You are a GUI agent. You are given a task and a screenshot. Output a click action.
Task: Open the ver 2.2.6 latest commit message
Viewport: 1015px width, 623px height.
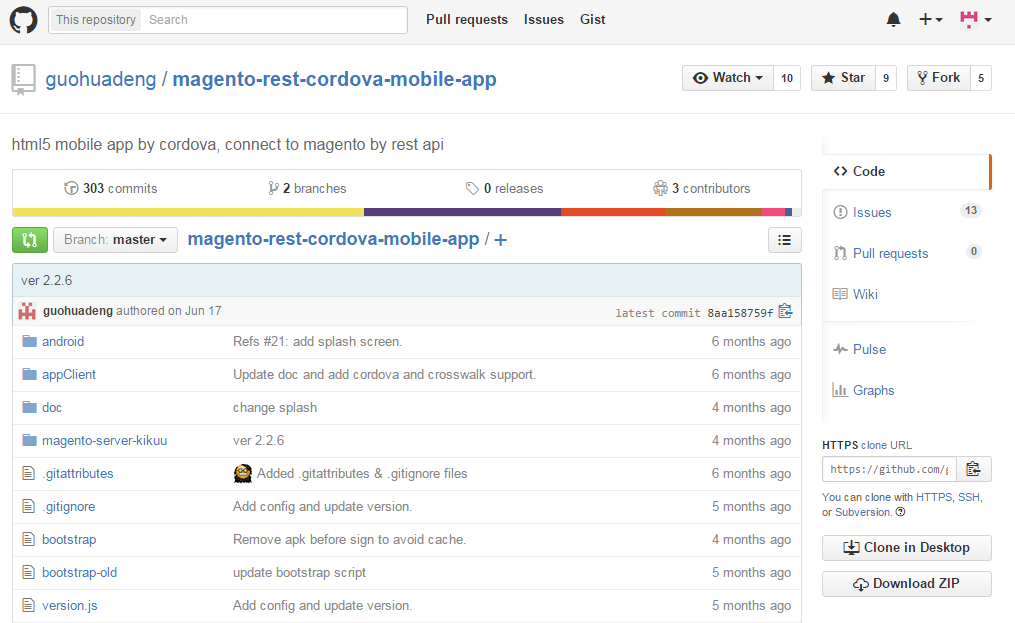[x=47, y=280]
